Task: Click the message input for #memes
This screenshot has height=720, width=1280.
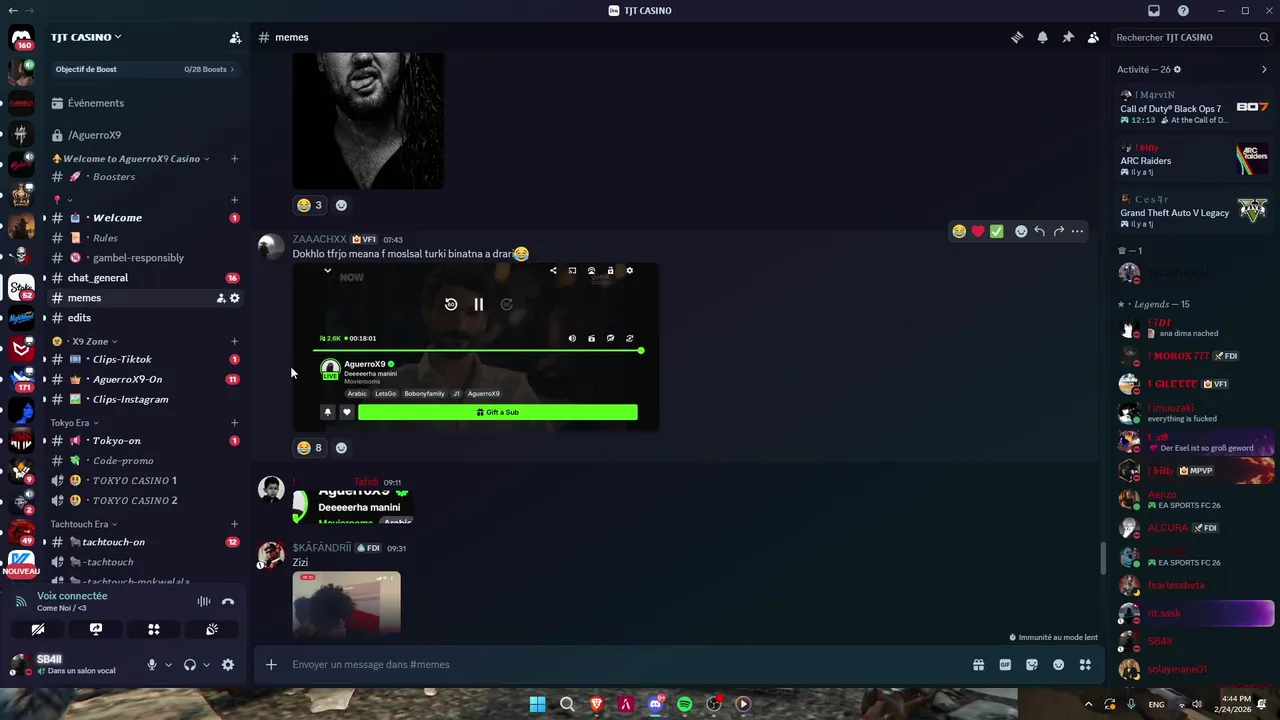Action: point(620,664)
